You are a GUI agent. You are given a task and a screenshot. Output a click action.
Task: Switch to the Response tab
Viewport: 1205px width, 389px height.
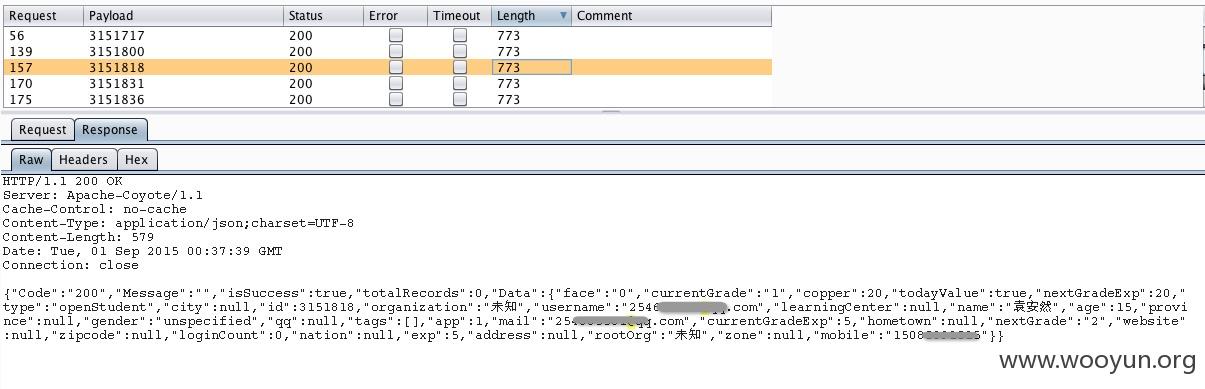click(110, 130)
